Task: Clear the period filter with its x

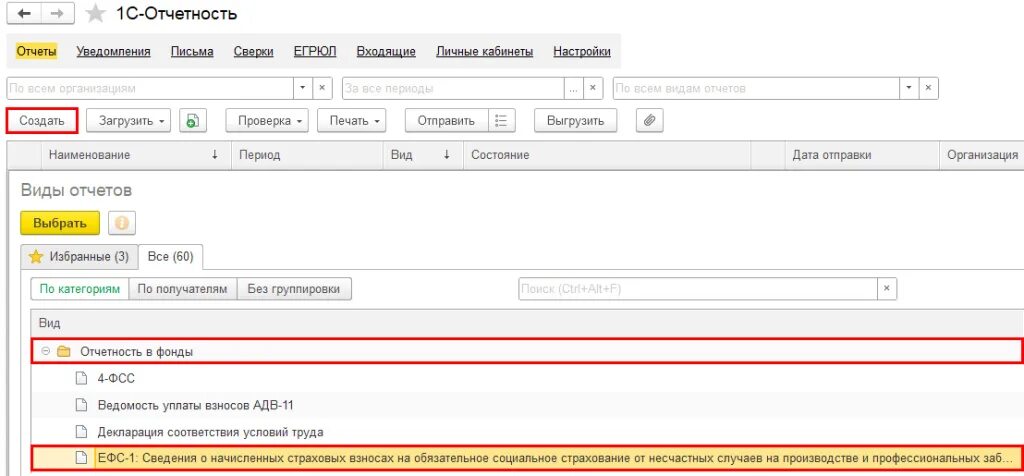Action: pos(592,88)
